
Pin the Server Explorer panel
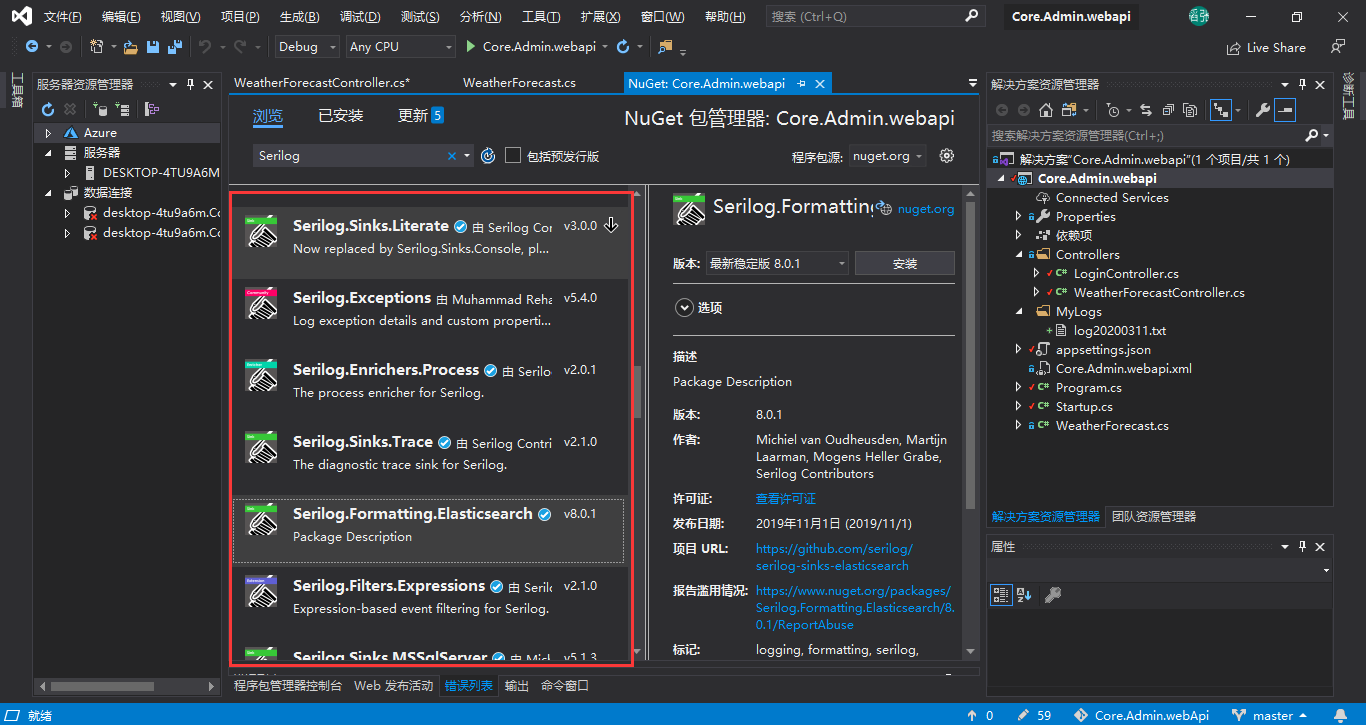tap(190, 85)
